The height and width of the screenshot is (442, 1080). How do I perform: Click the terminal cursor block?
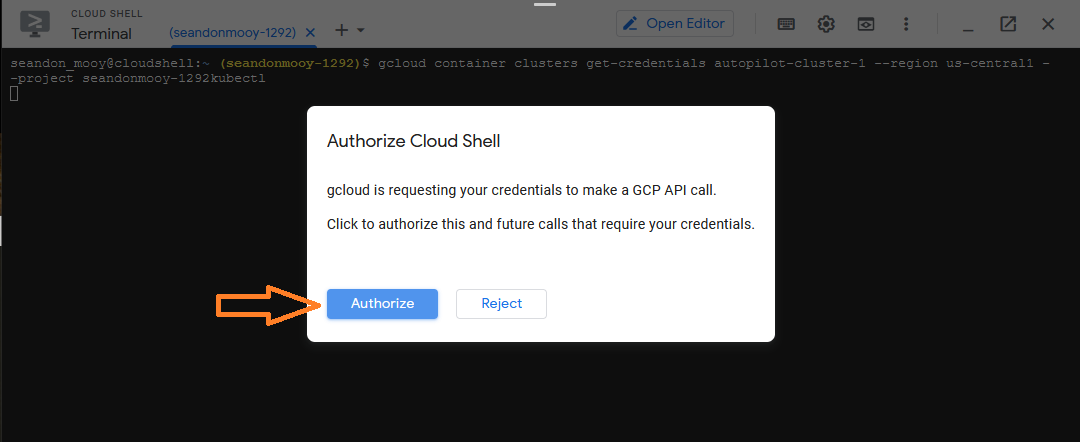14,94
